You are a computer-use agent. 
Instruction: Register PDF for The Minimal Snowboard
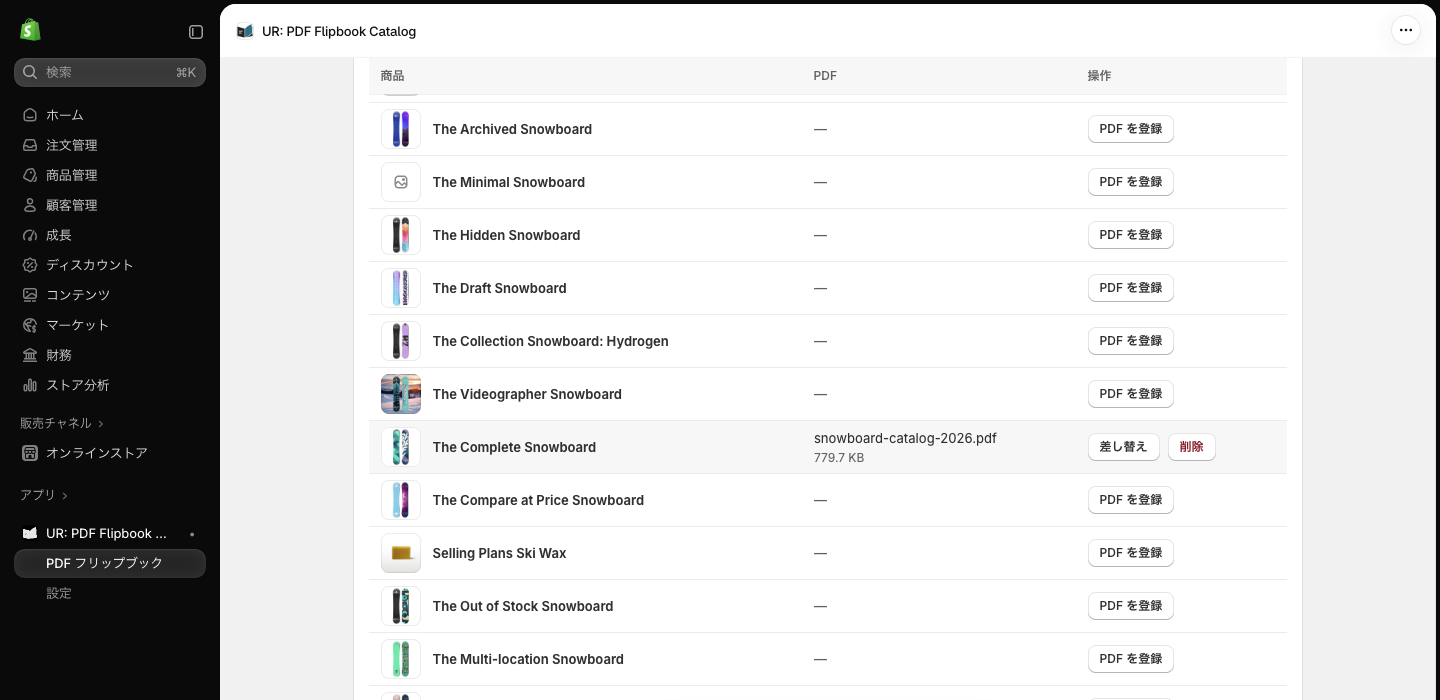coord(1130,182)
